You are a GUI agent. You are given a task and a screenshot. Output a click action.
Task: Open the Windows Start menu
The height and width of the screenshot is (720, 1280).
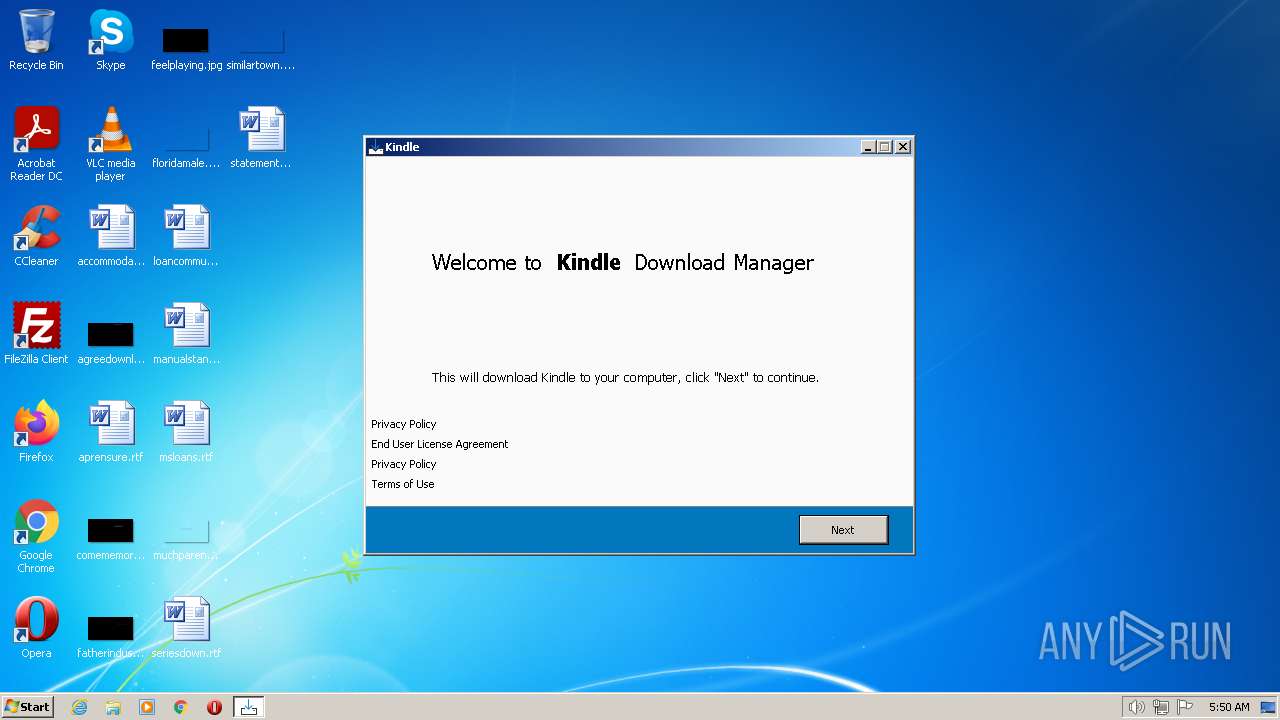27,707
